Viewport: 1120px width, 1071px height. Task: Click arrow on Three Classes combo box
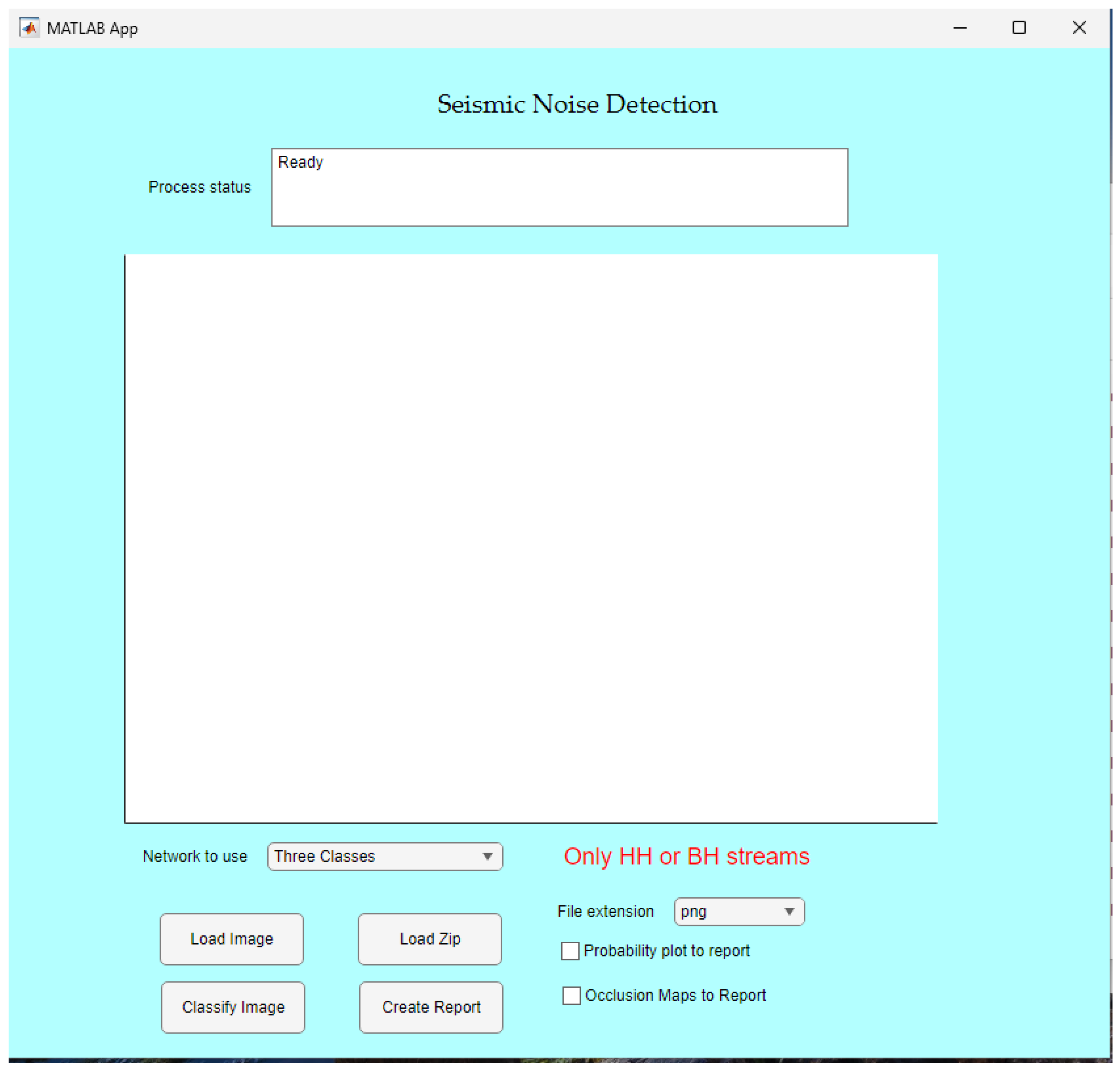coord(487,856)
